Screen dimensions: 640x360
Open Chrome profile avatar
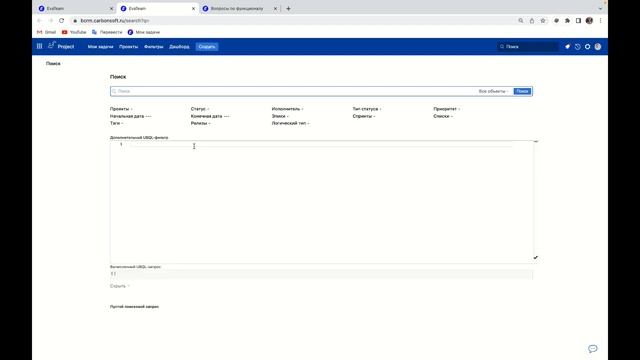[589, 20]
